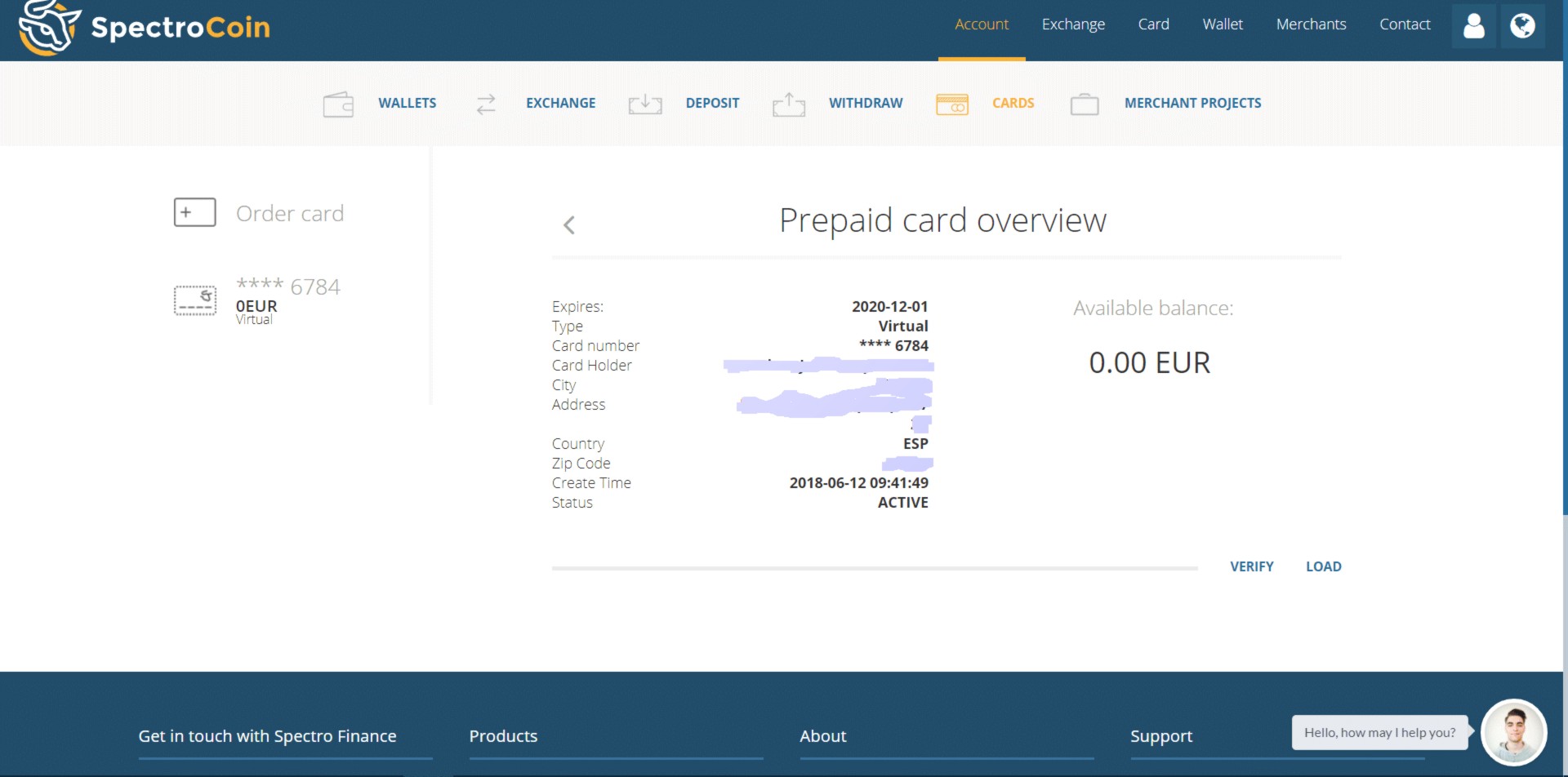Click the exchange arrows icon
1568x777 pixels.
486,104
